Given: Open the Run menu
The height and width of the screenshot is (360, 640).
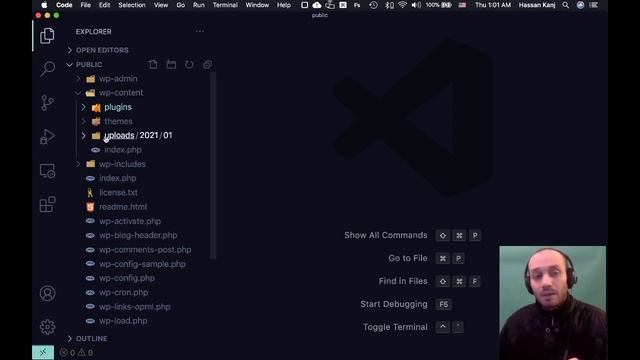Looking at the screenshot, I should 199,5.
